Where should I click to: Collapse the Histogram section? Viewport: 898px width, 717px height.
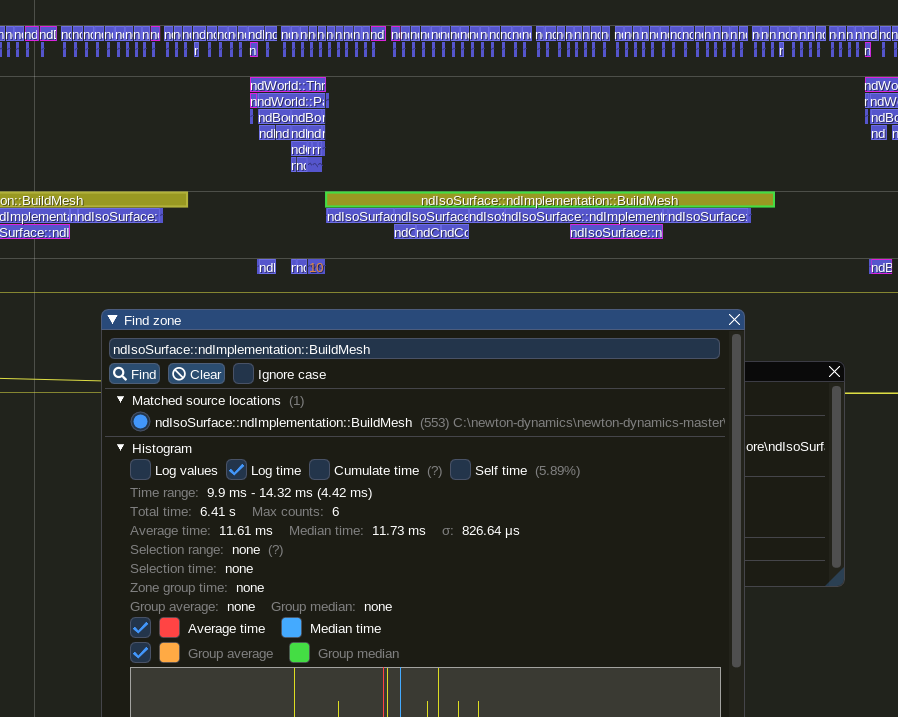[121, 448]
